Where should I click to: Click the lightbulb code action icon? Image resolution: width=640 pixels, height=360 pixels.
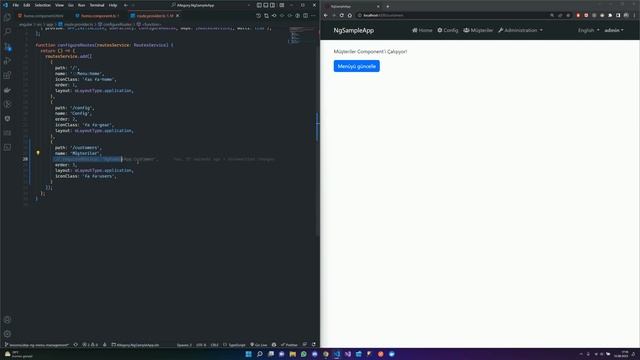[38, 153]
